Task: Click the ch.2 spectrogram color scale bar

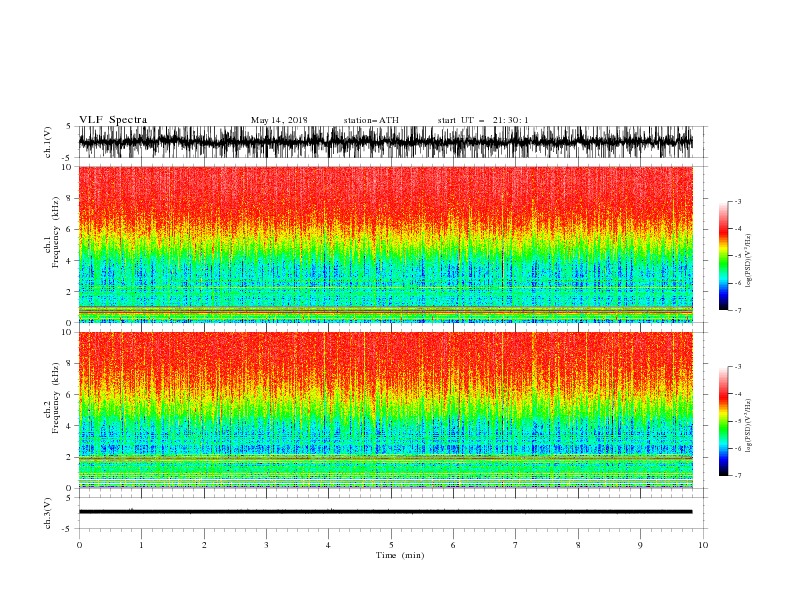Action: pyautogui.click(x=723, y=421)
